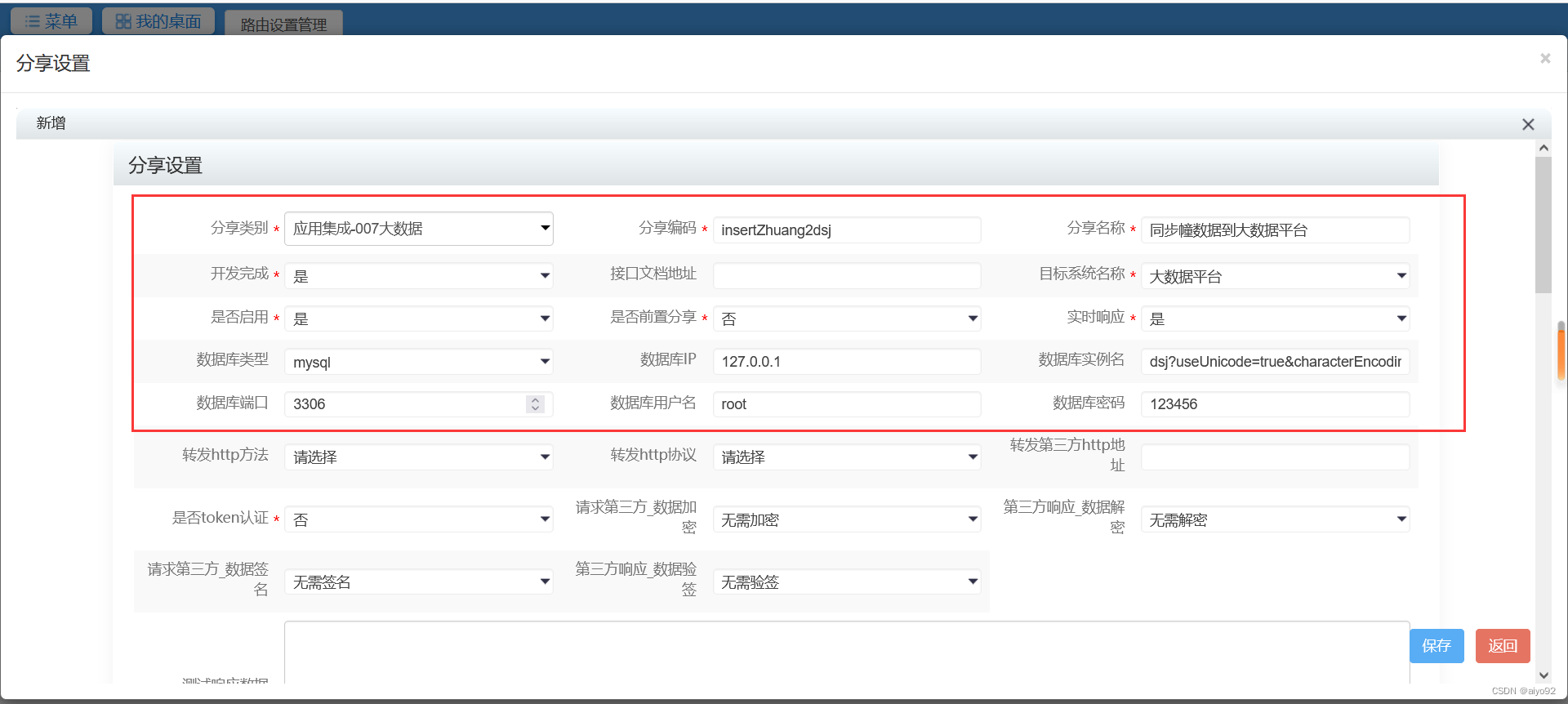Click the 数据库实例名 label

click(x=1081, y=359)
